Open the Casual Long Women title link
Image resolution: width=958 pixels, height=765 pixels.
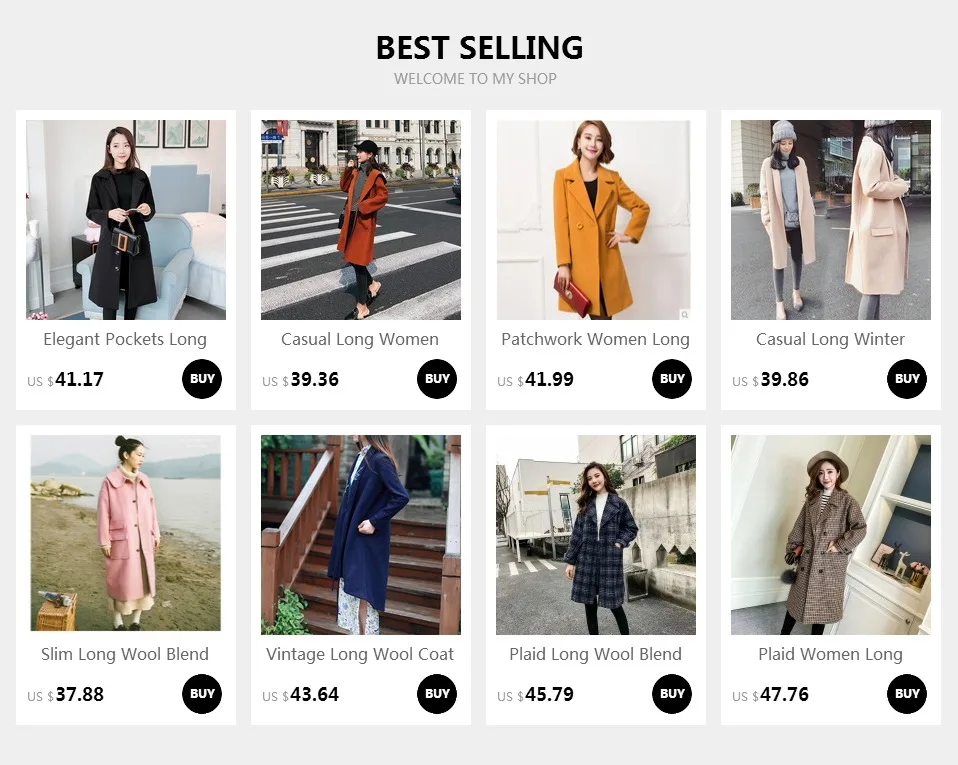[360, 339]
